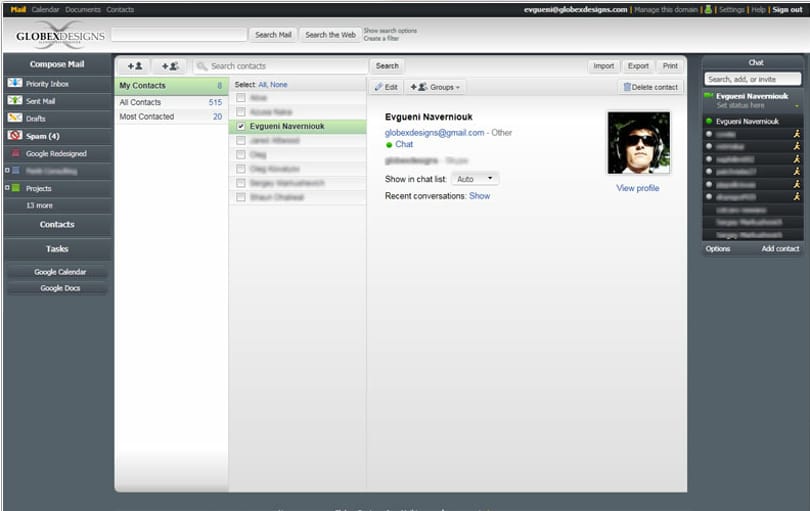Open Settings in the top bar
This screenshot has width=810, height=511.
coord(731,9)
